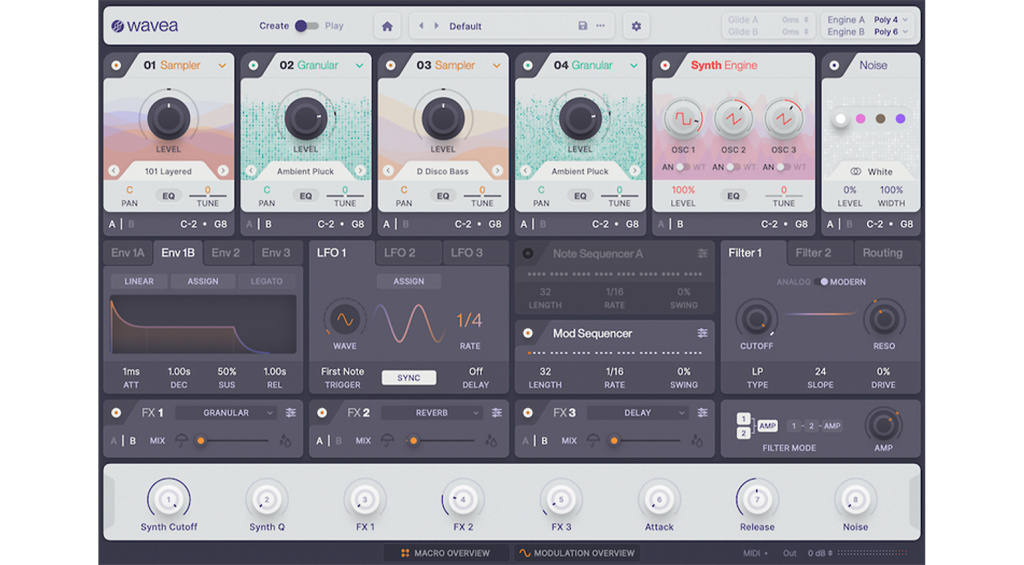This screenshot has width=1024, height=565.
Task: Toggle power for 01 Sampler layer
Action: [116, 65]
